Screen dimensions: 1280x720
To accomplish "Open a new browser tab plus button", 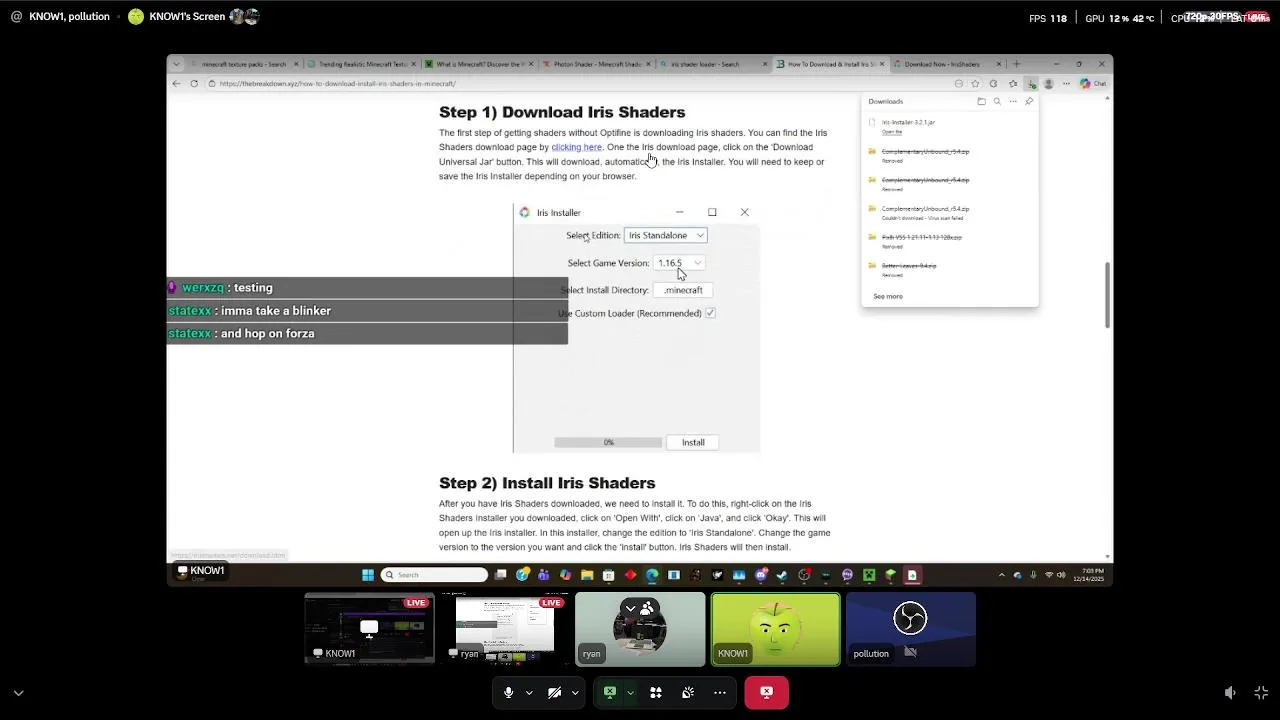I will tap(1017, 64).
